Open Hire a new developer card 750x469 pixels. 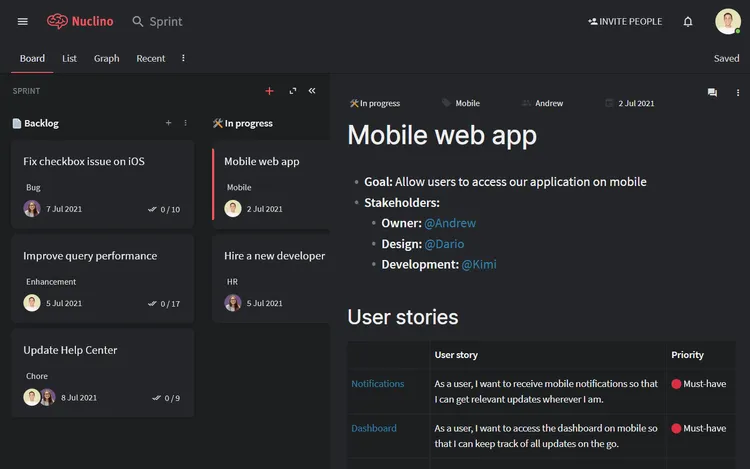click(271, 278)
